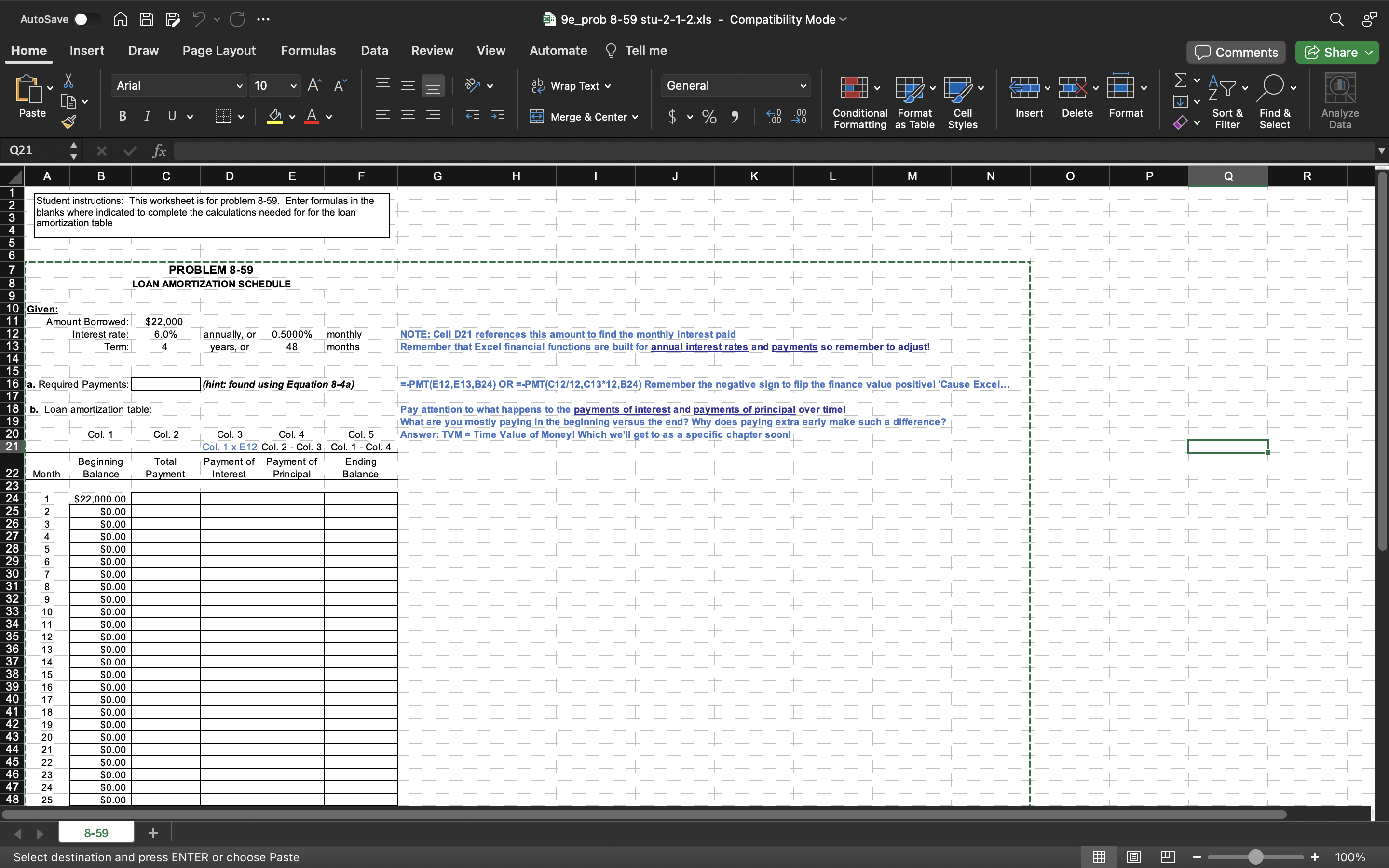Click the Insert Function fx icon

159,151
